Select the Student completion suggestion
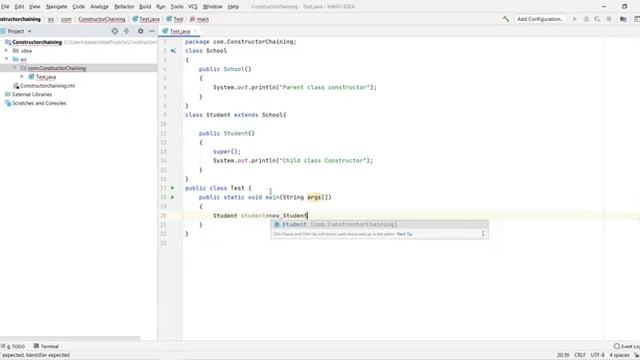Viewport: 640px width, 360px height. (379, 224)
